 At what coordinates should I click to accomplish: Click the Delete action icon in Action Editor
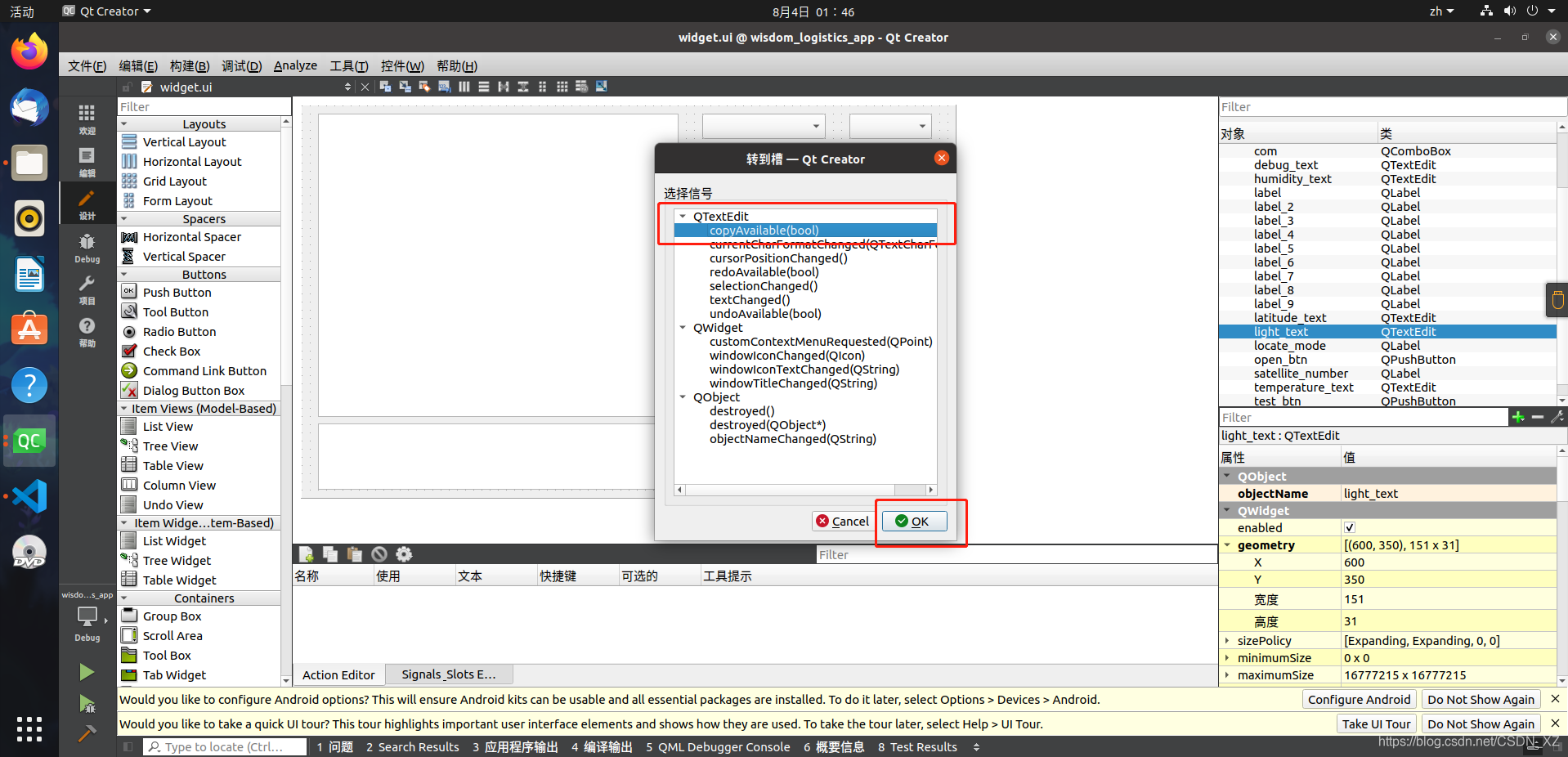click(379, 554)
